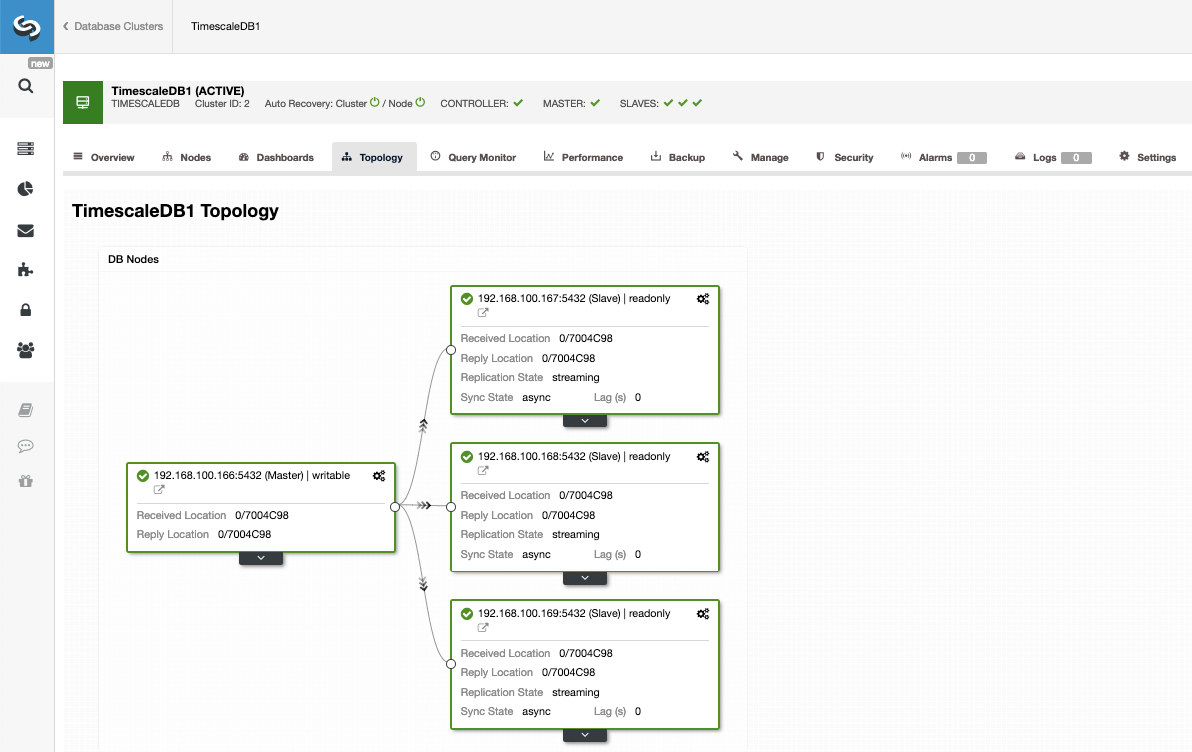Click the TimescaleDB1 (ACTIVE) cluster title
The height and width of the screenshot is (752, 1192).
coord(178,90)
